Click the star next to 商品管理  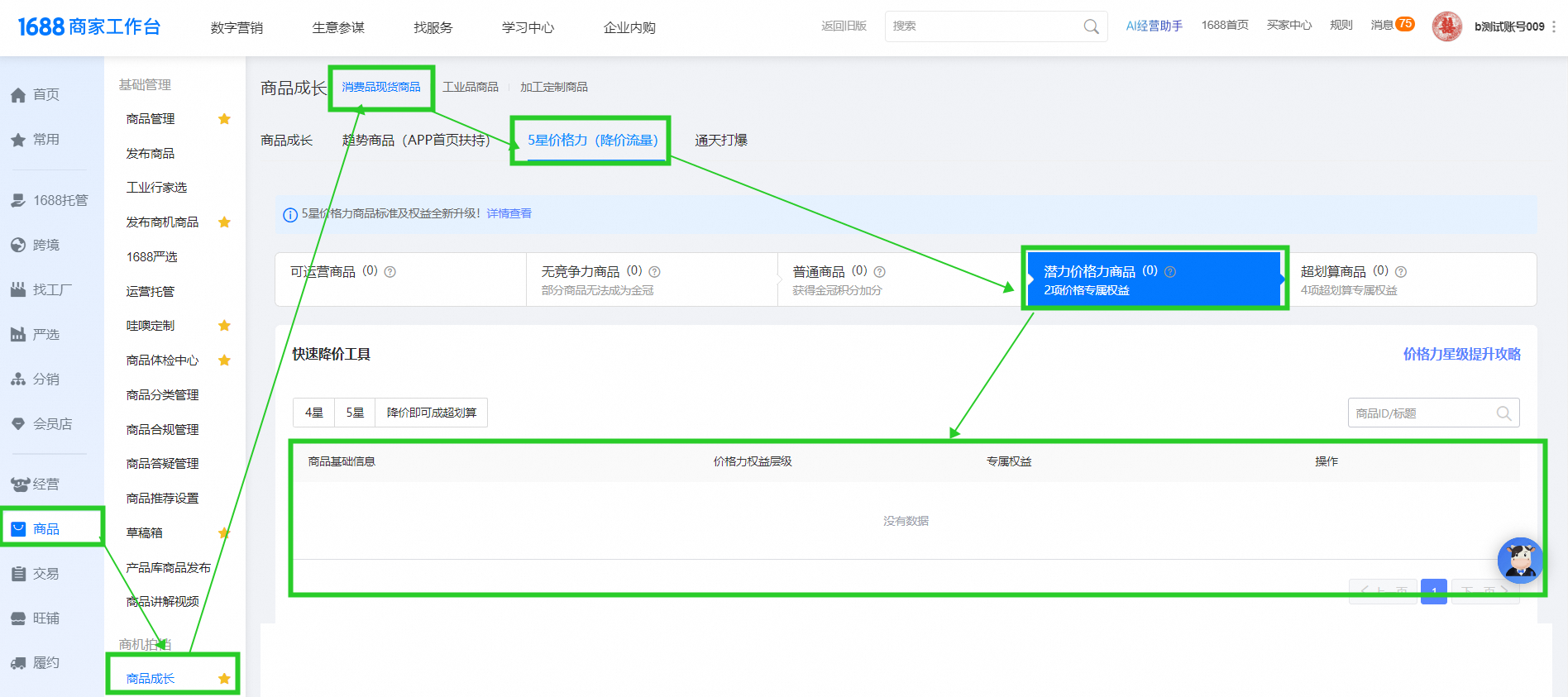point(224,119)
